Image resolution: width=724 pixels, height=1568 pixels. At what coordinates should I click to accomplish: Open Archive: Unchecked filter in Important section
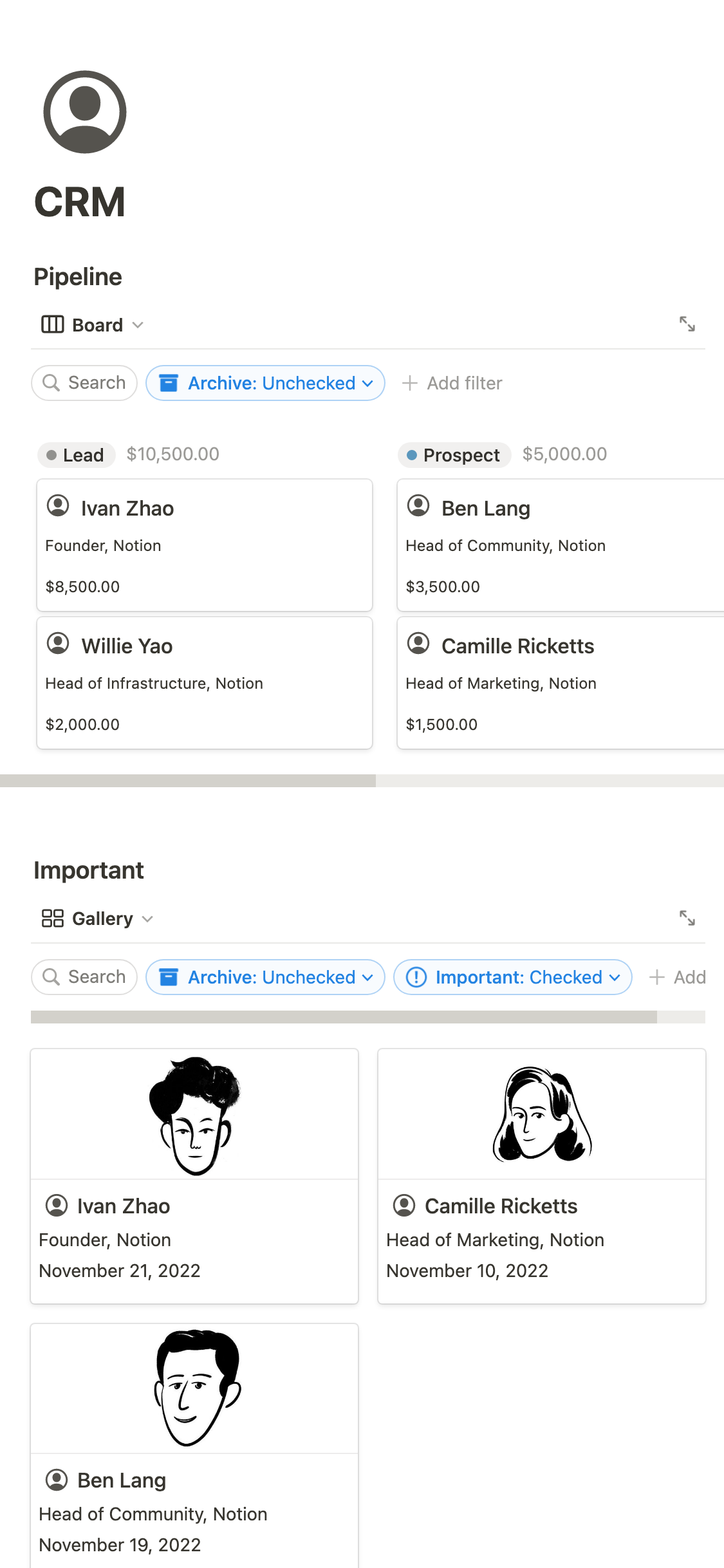coord(265,977)
